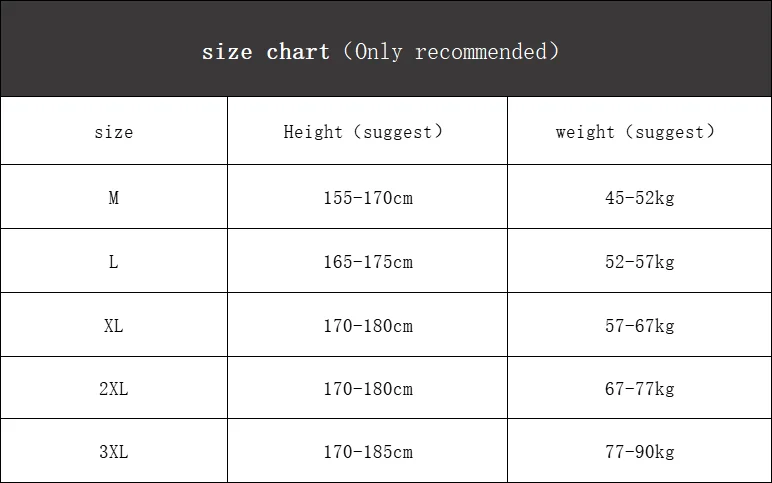
Task: Select the L size cell
Action: (x=113, y=262)
